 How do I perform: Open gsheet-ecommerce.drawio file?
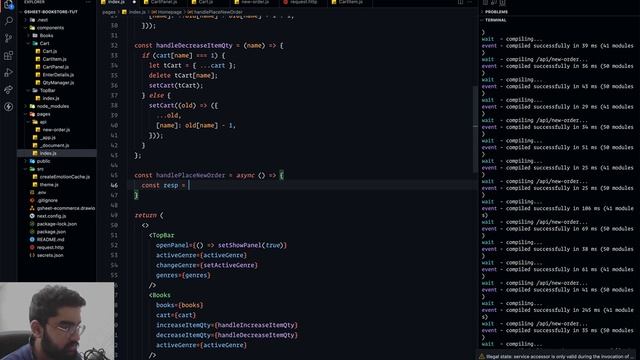click(66, 208)
